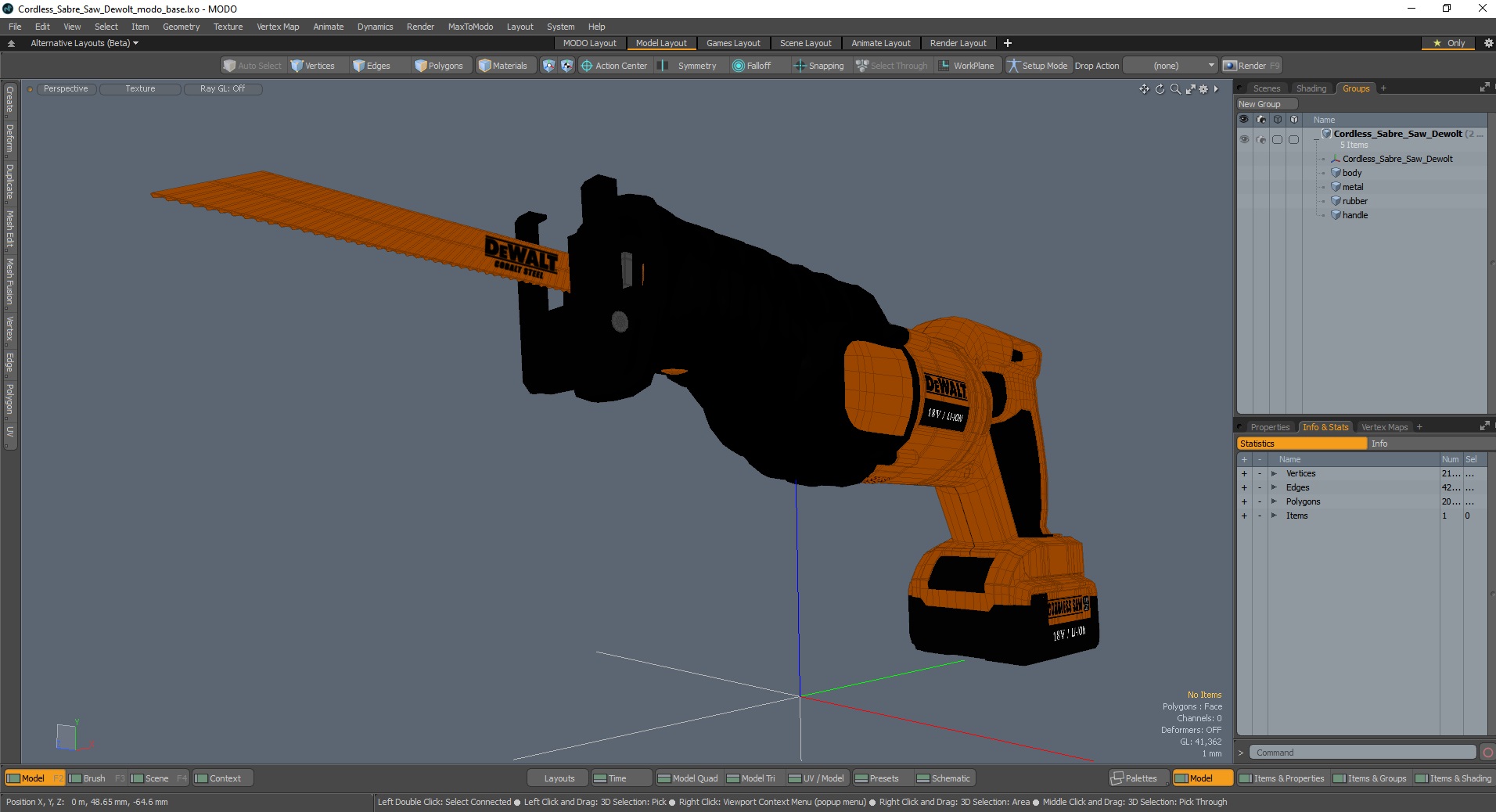This screenshot has width=1496, height=812.
Task: Tick the second checkbox in group row
Action: point(1294,139)
